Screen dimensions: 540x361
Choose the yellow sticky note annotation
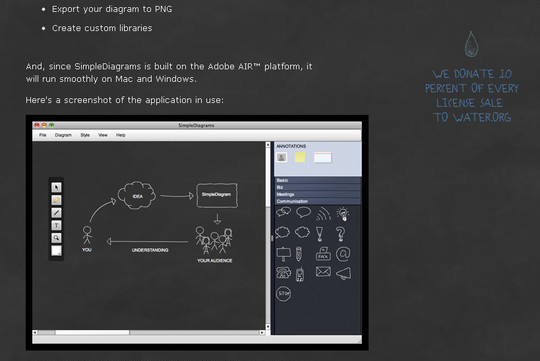click(300, 157)
